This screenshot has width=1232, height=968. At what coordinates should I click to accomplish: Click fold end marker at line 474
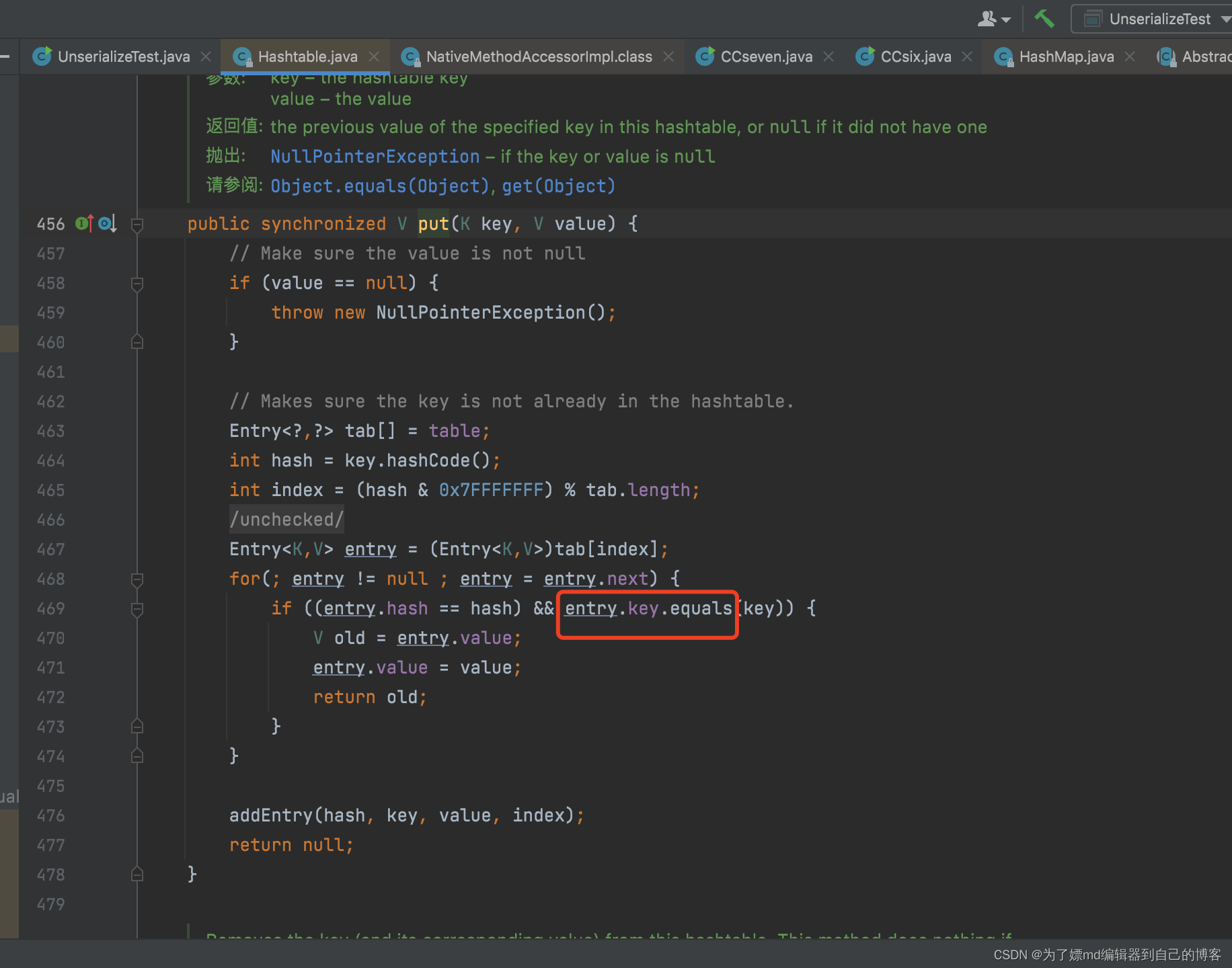tap(137, 756)
